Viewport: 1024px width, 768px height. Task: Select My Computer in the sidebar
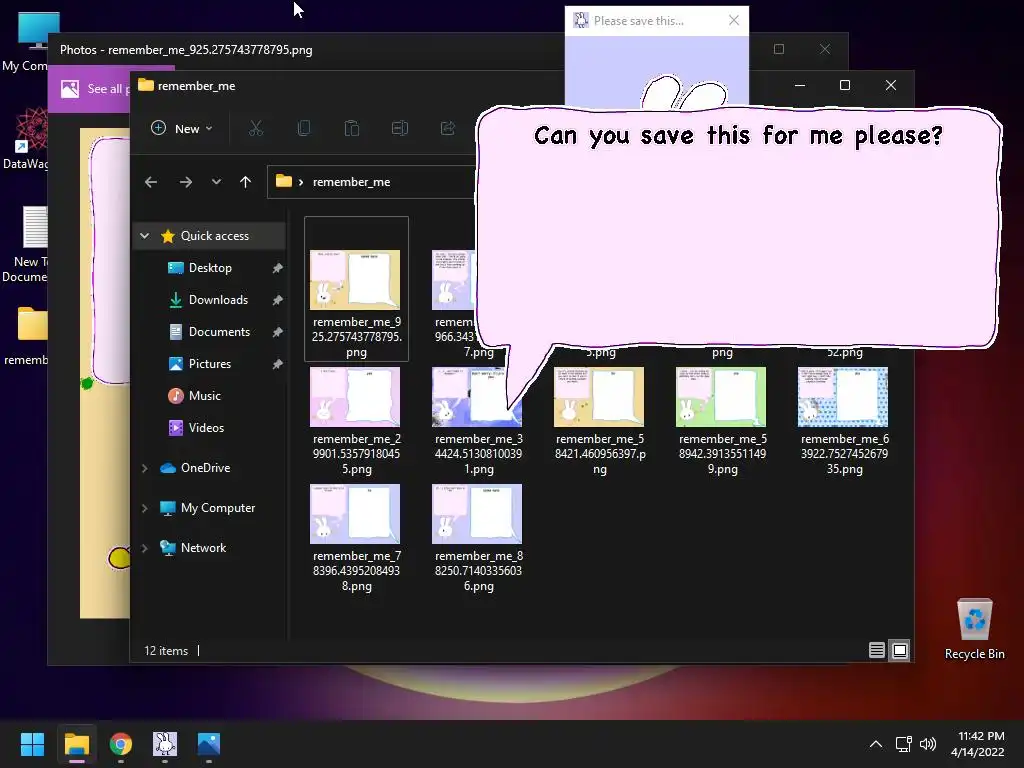click(217, 507)
